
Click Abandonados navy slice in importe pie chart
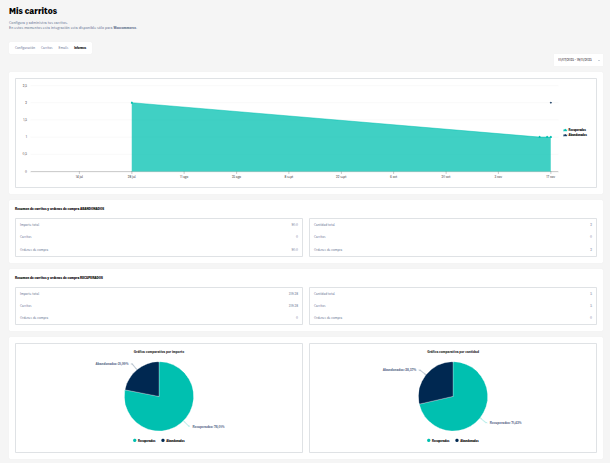coord(146,379)
